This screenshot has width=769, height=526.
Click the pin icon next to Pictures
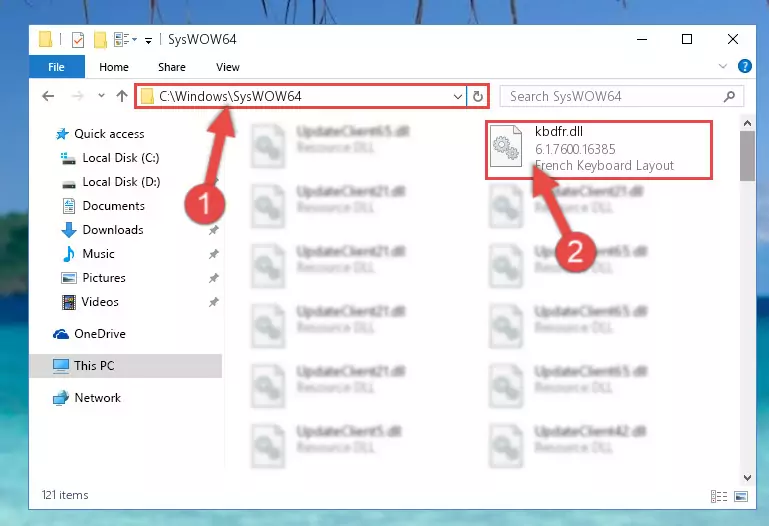[213, 278]
